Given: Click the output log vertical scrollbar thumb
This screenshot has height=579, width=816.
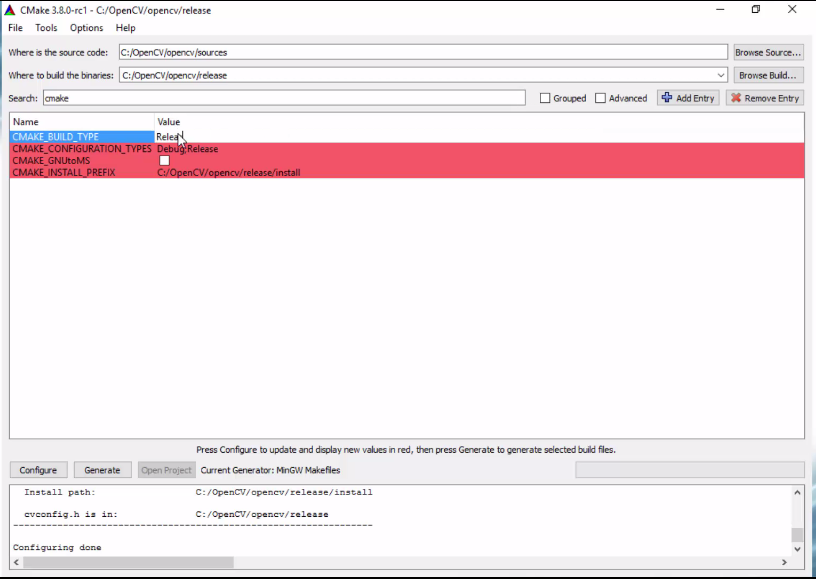Looking at the screenshot, I should coord(797,535).
